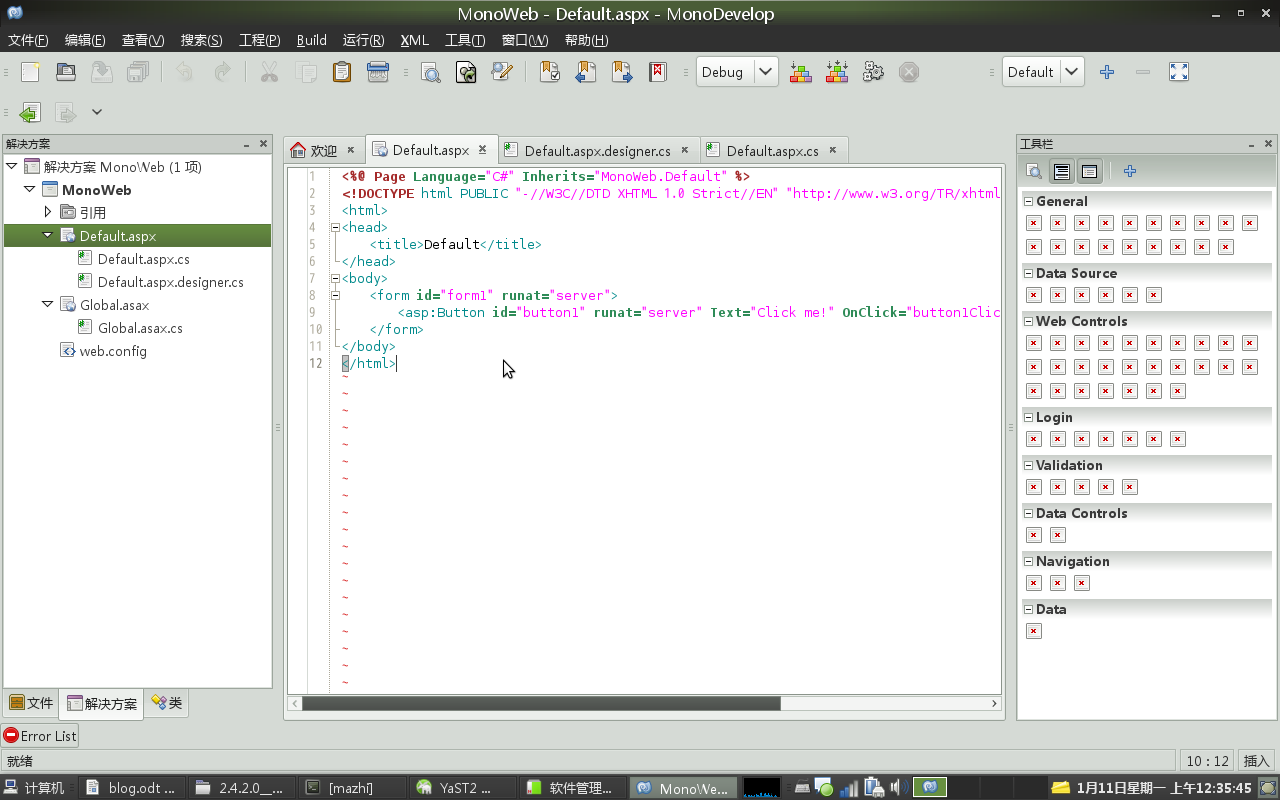Go to next bookmark icon
Screen dimensions: 1280x800
[622, 72]
